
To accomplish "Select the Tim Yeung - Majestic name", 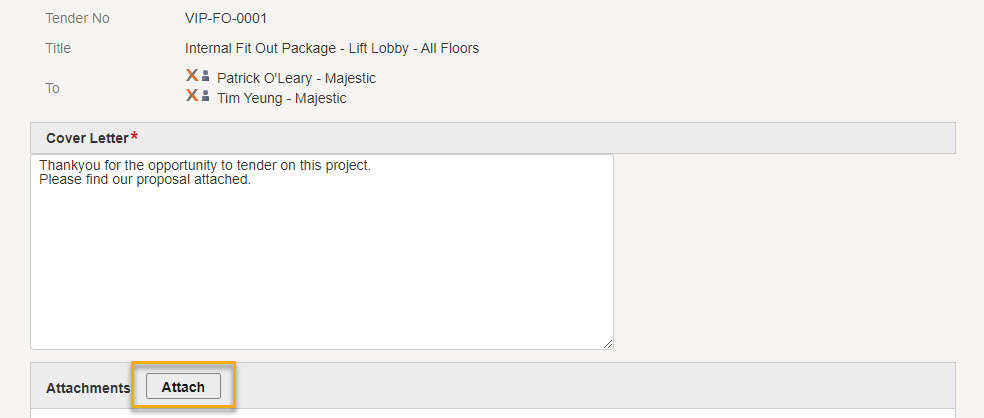I will click(282, 98).
